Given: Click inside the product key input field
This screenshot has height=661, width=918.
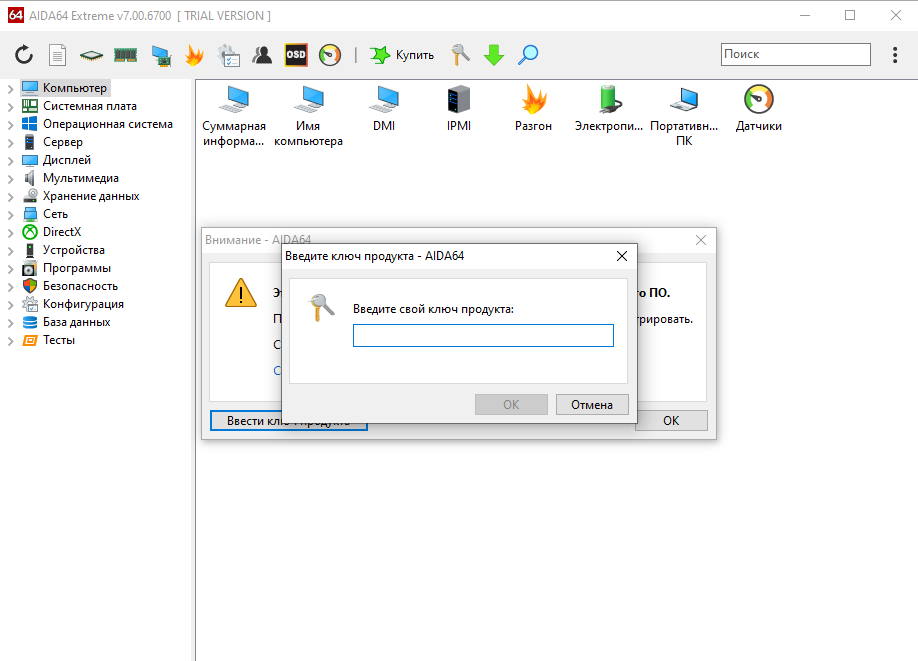Looking at the screenshot, I should [483, 335].
